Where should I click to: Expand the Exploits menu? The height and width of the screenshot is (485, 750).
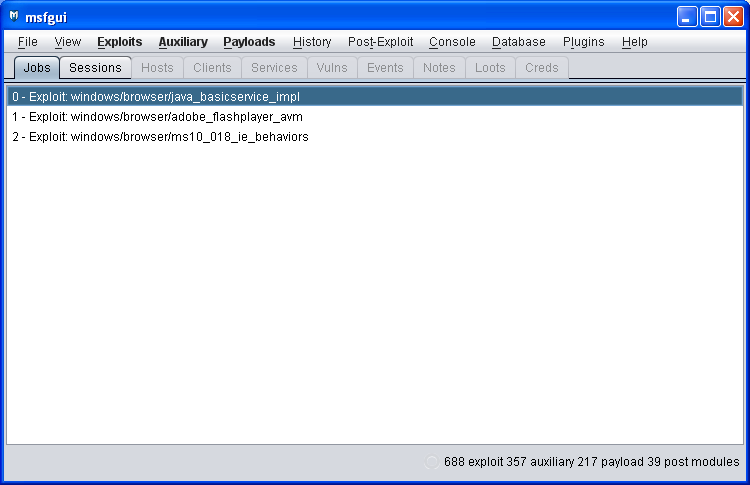coord(119,42)
